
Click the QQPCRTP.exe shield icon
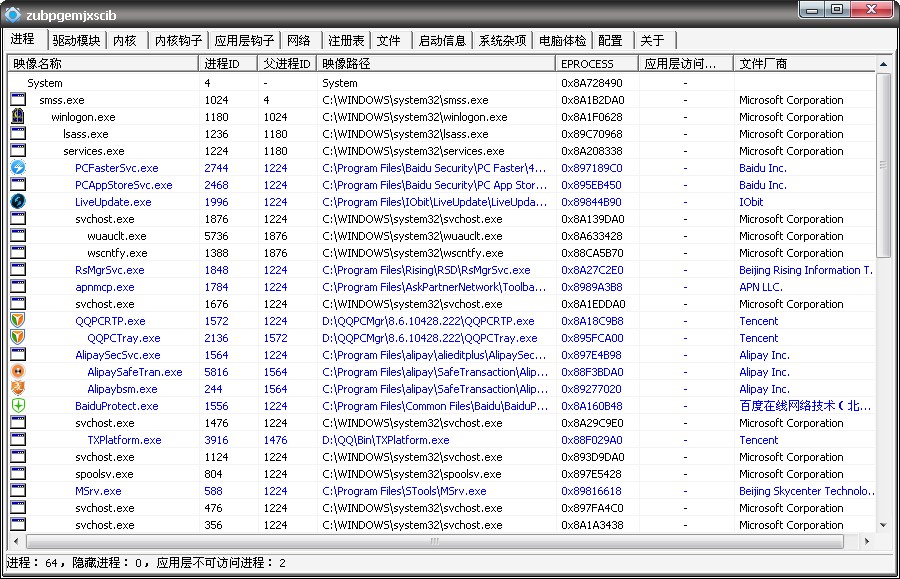coord(18,321)
